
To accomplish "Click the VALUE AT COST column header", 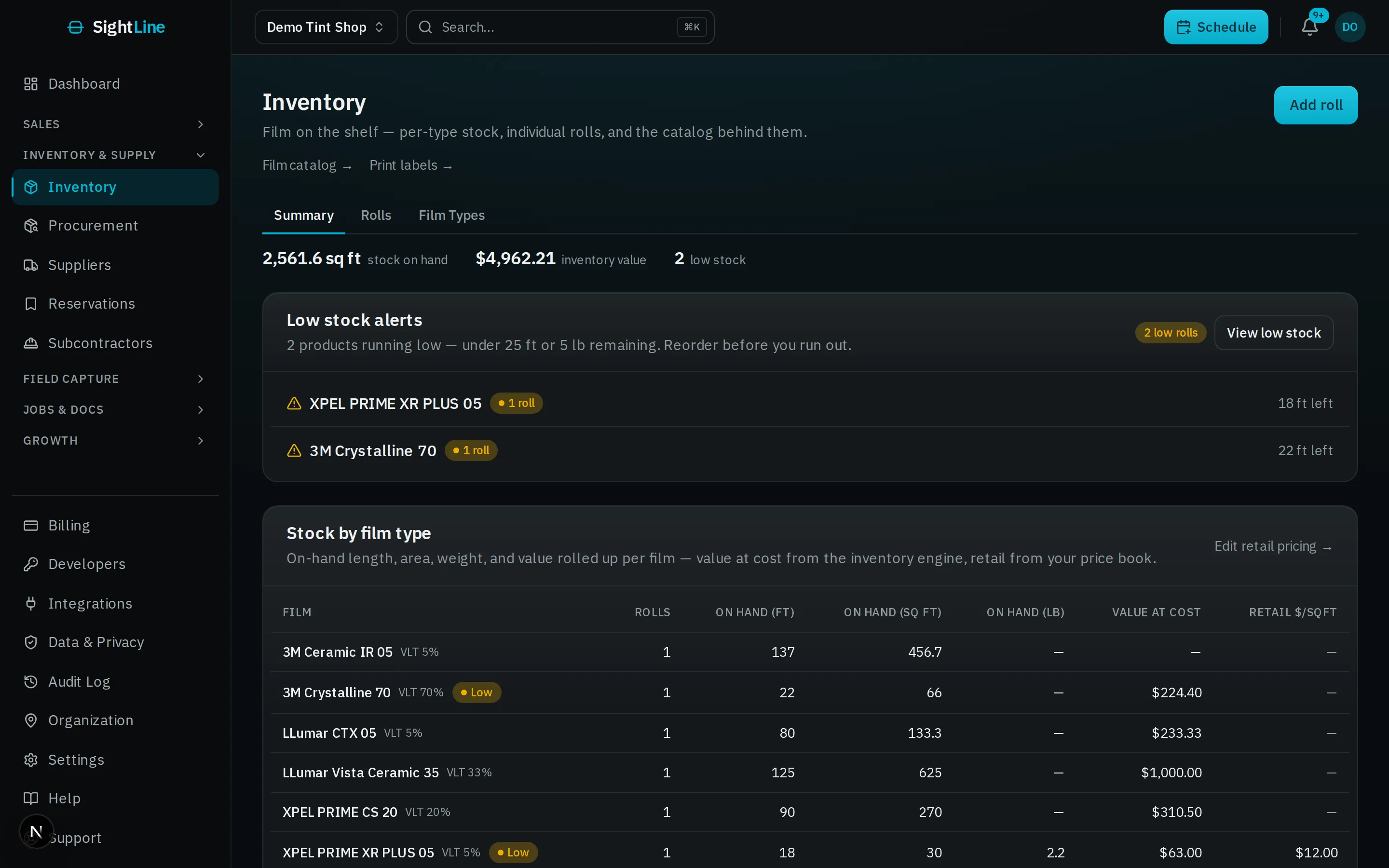I will coord(1156,612).
